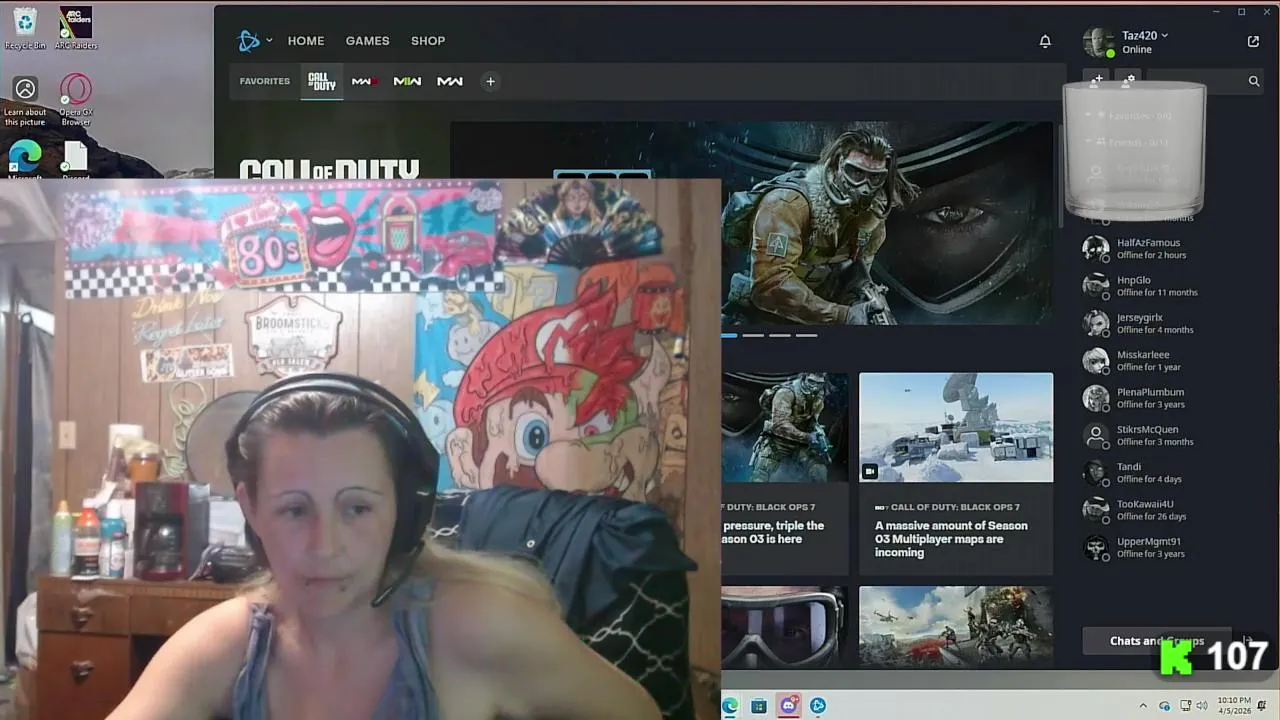Add a game to favorites with plus button
This screenshot has width=1280, height=720.
click(490, 81)
